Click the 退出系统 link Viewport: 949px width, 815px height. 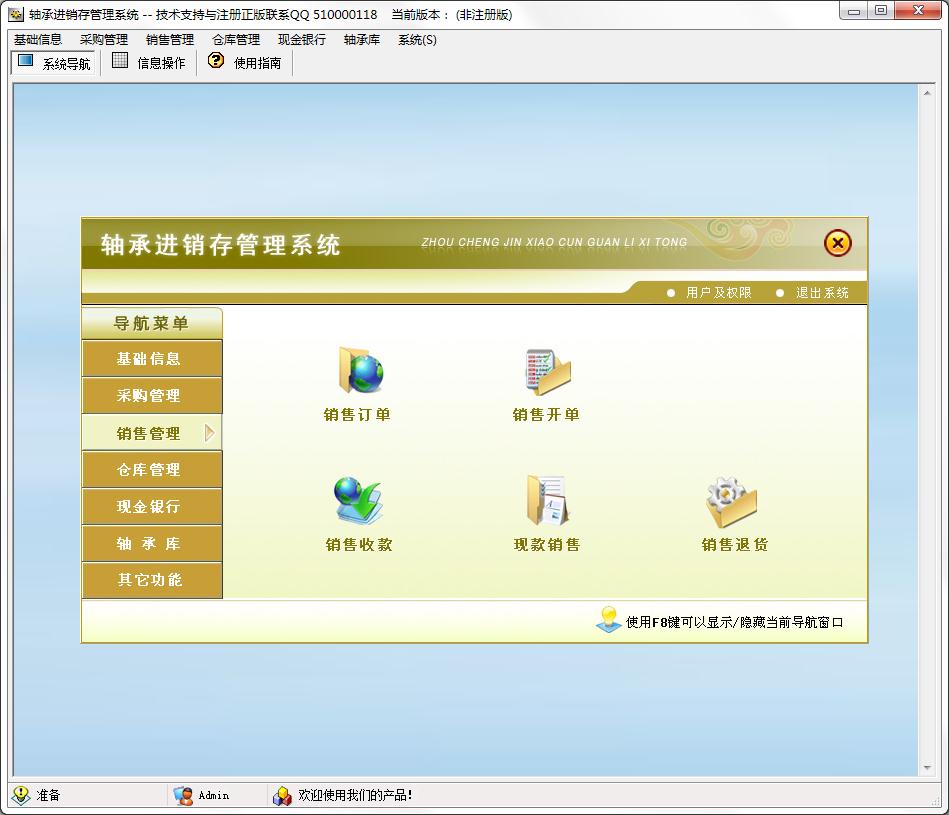822,293
